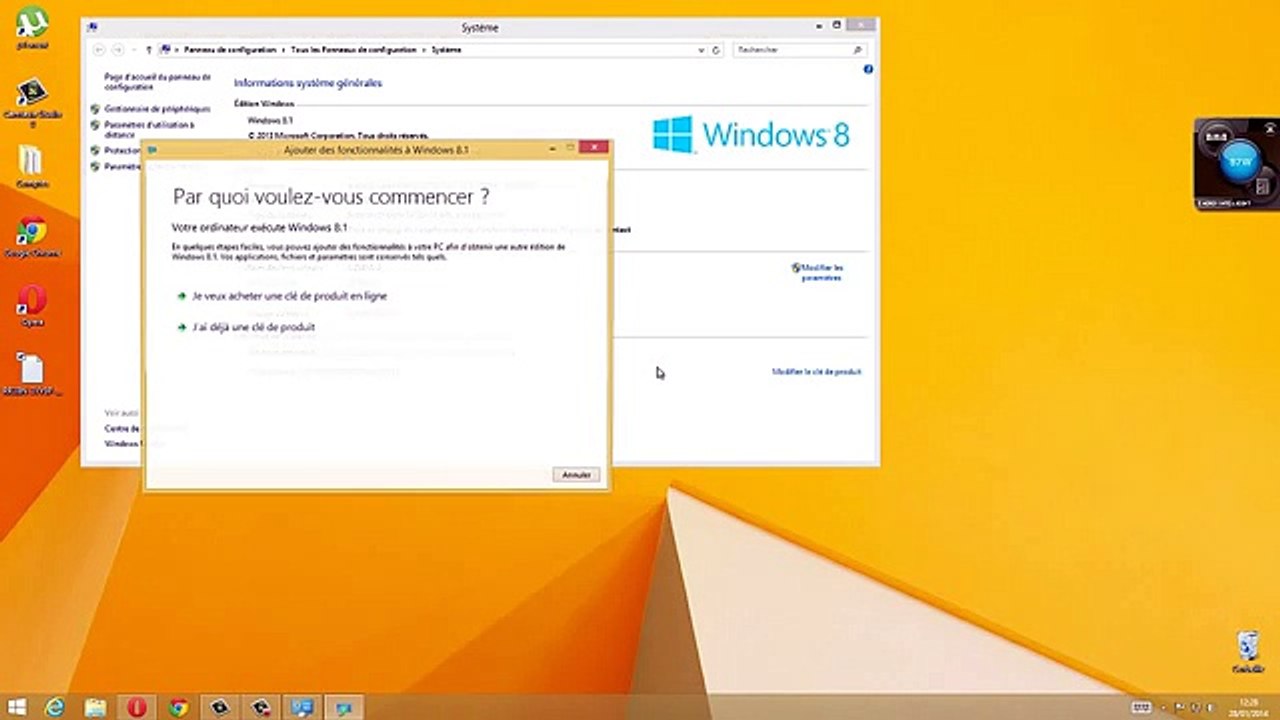This screenshot has height=720, width=1280.
Task: Click the Windows 8 logo in Système window
Action: pos(751,134)
